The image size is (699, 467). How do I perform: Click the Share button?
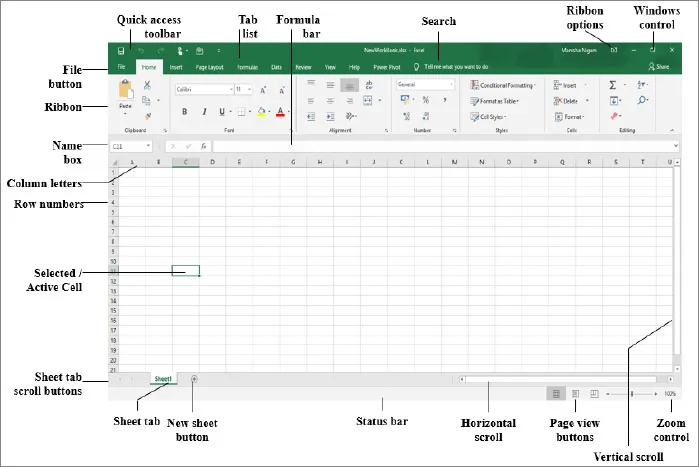[x=658, y=67]
